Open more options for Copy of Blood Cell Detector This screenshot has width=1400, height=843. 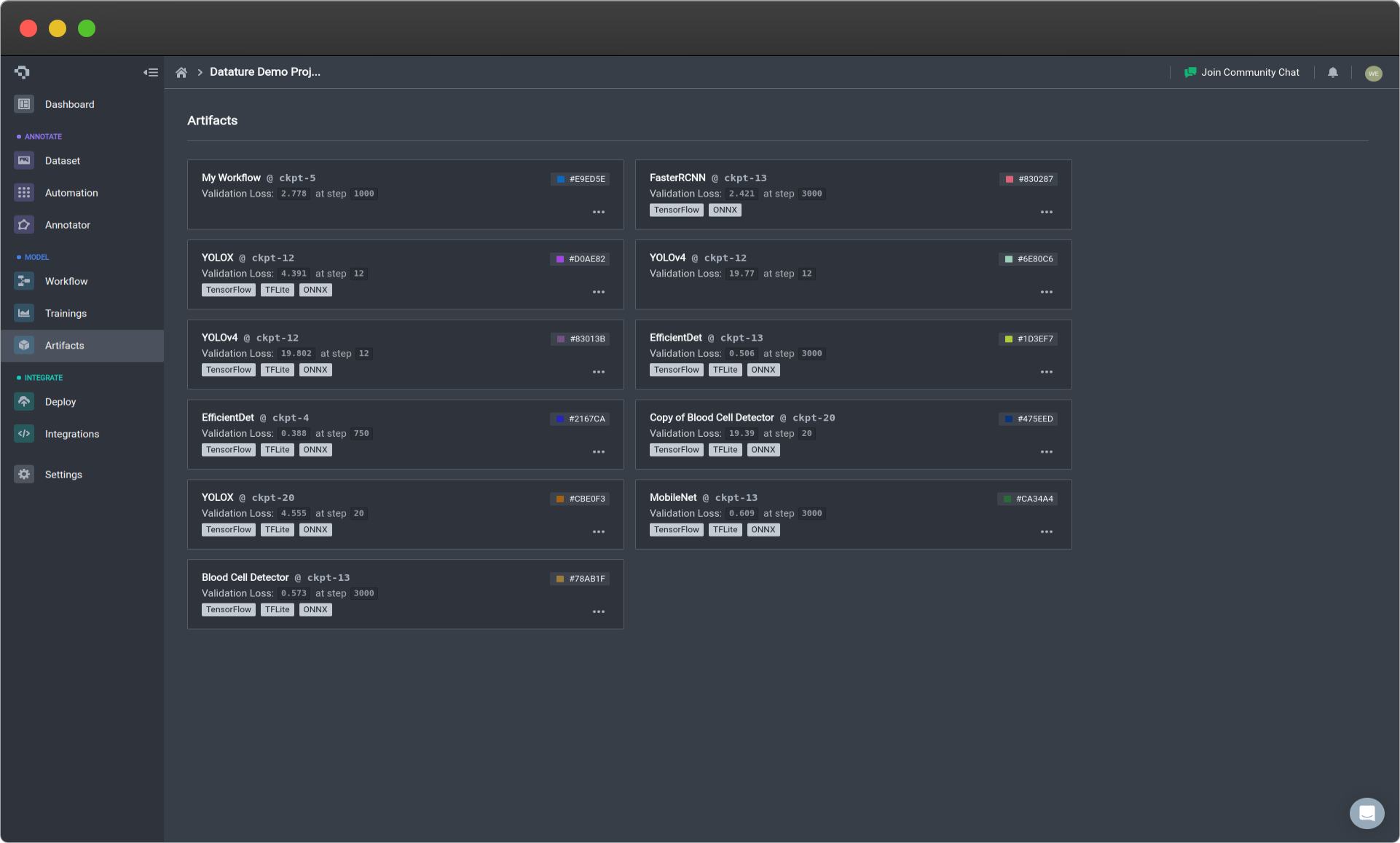coord(1047,452)
